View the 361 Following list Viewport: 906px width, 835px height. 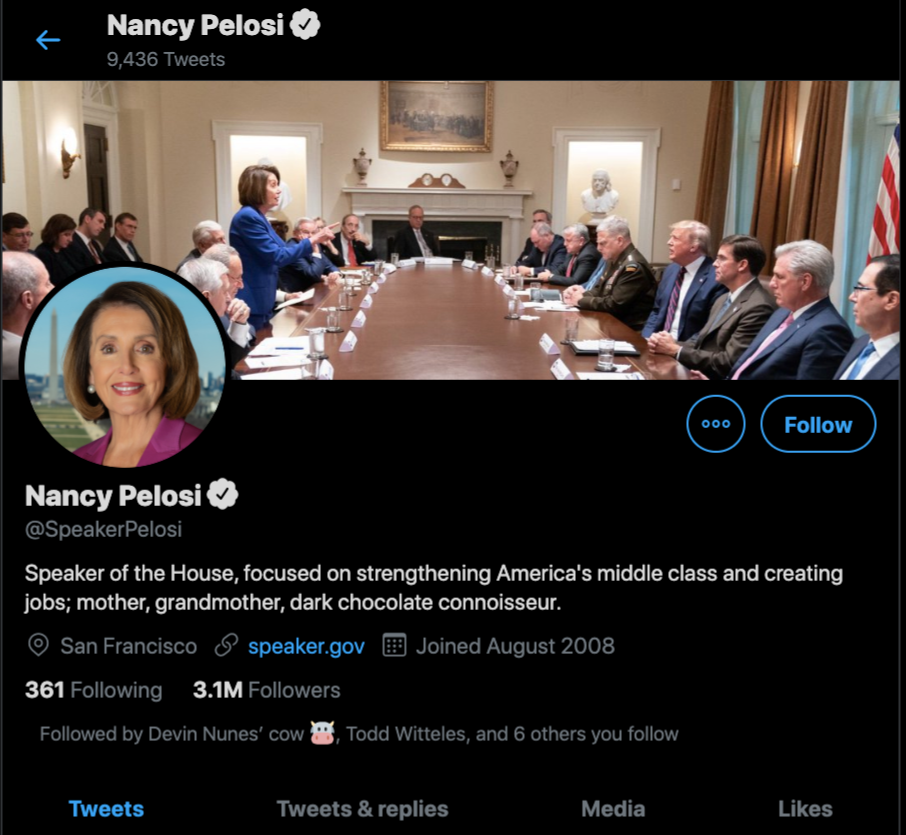pyautogui.click(x=93, y=690)
